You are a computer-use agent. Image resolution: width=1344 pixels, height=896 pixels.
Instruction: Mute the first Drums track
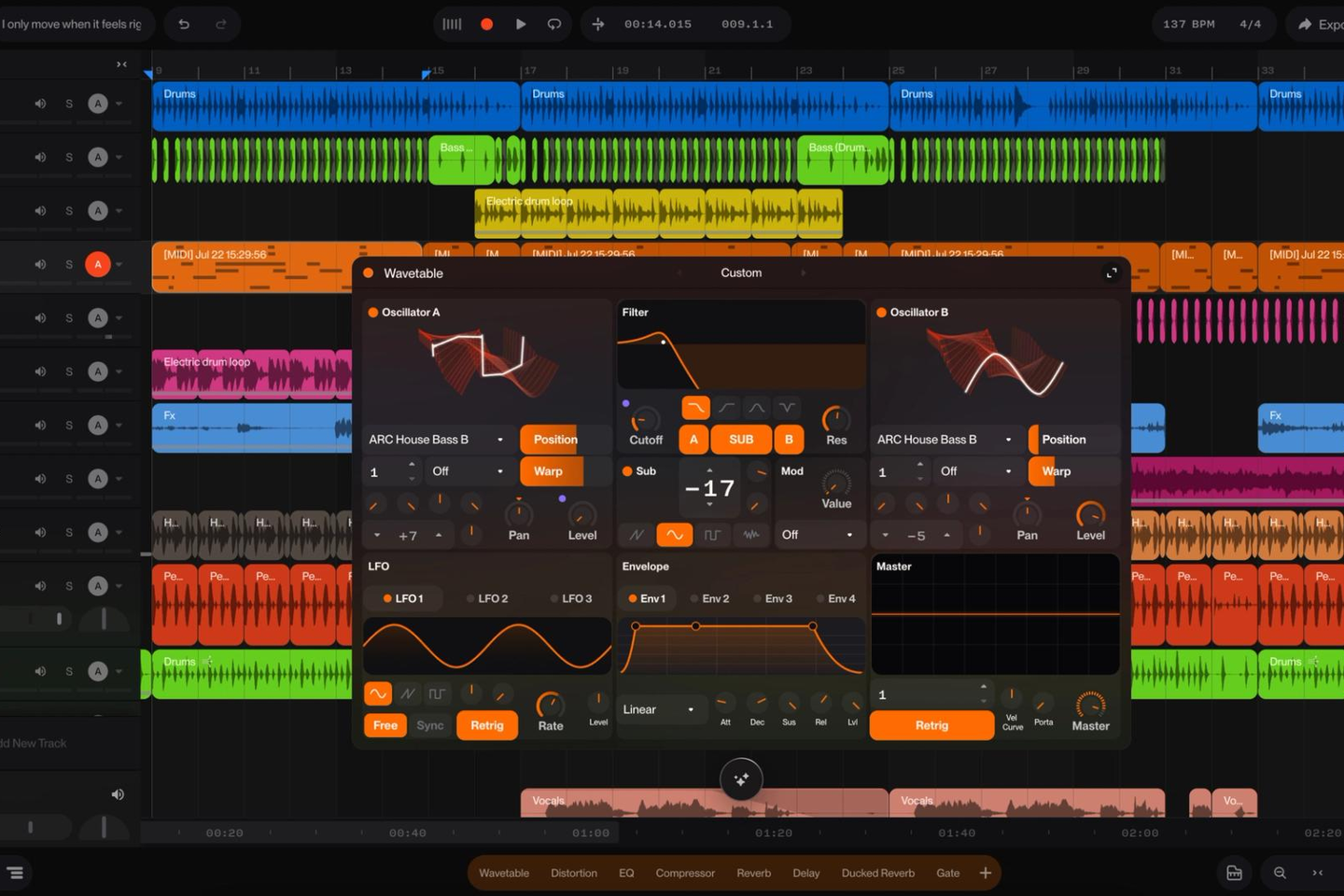click(x=40, y=104)
